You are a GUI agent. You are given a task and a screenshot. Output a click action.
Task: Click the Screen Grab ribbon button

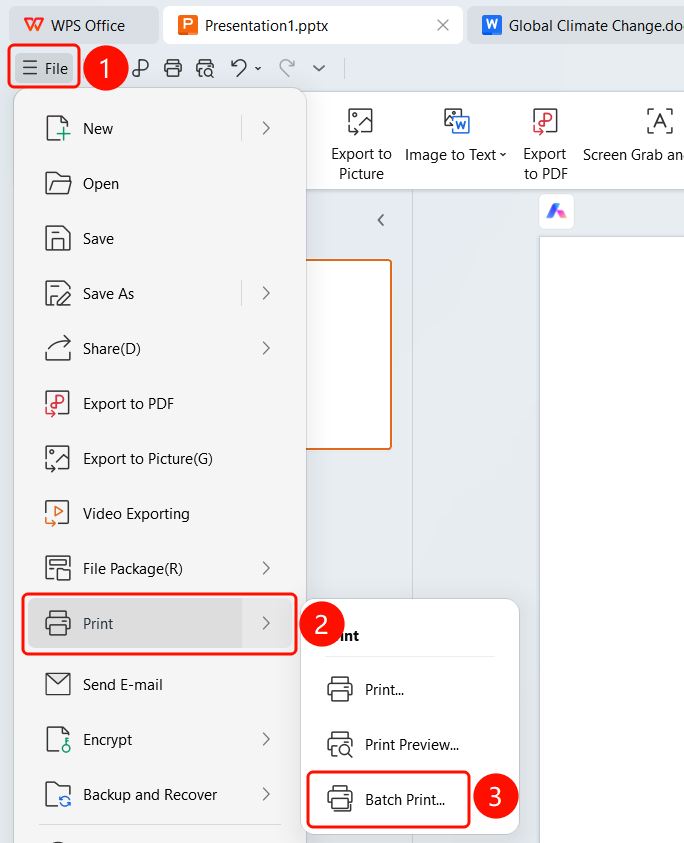click(x=632, y=134)
